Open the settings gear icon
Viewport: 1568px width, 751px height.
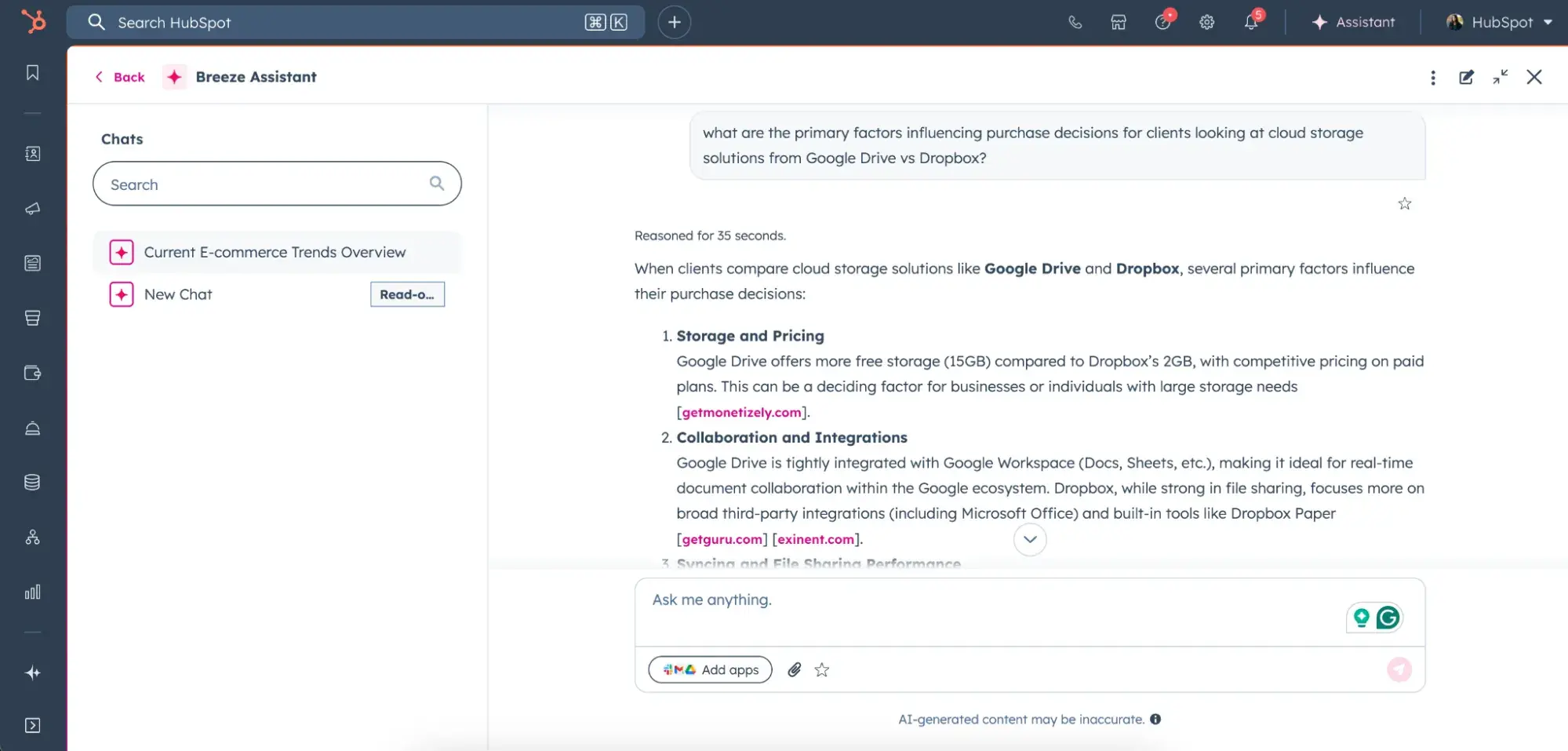pyautogui.click(x=1206, y=22)
